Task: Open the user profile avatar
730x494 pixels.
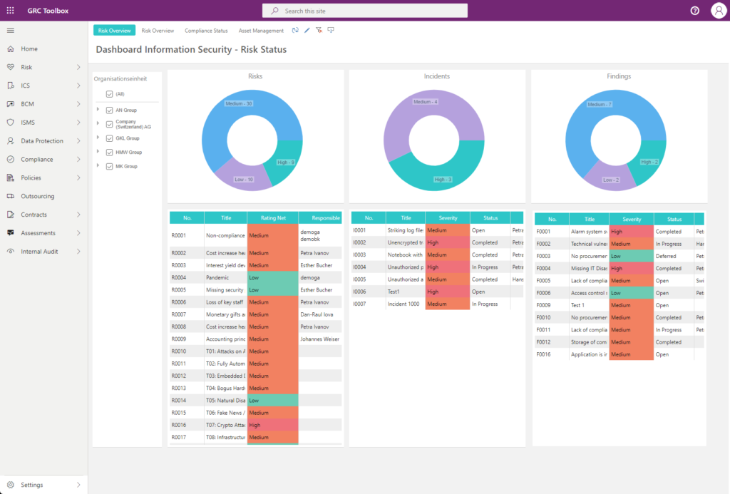Action: (x=718, y=10)
